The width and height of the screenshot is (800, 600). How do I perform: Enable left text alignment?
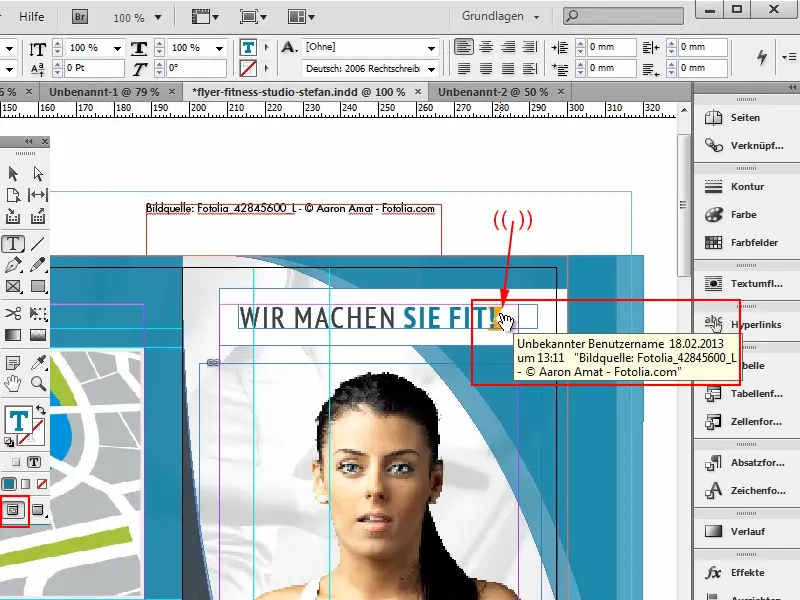coord(463,47)
